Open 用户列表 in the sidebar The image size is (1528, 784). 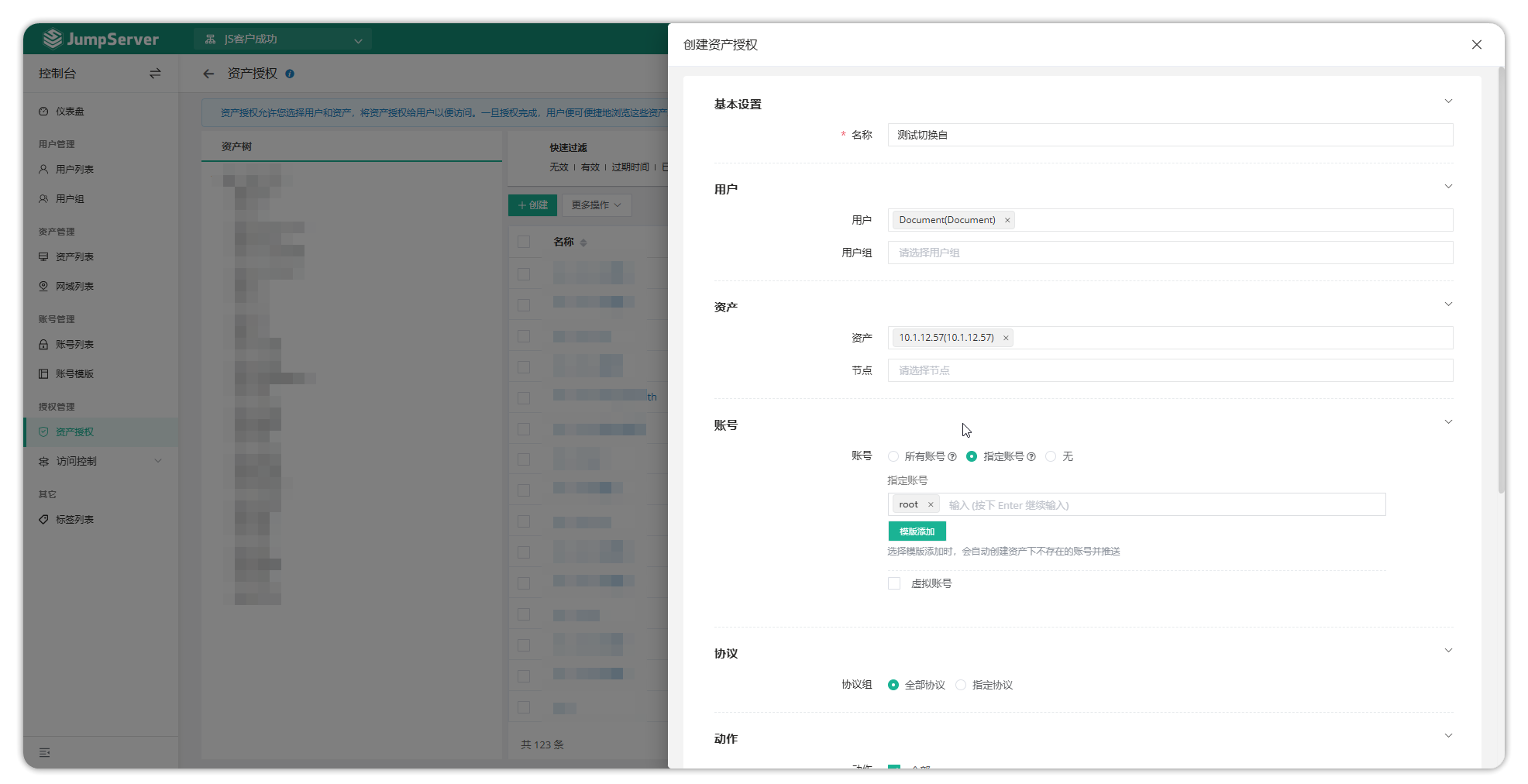pos(74,170)
